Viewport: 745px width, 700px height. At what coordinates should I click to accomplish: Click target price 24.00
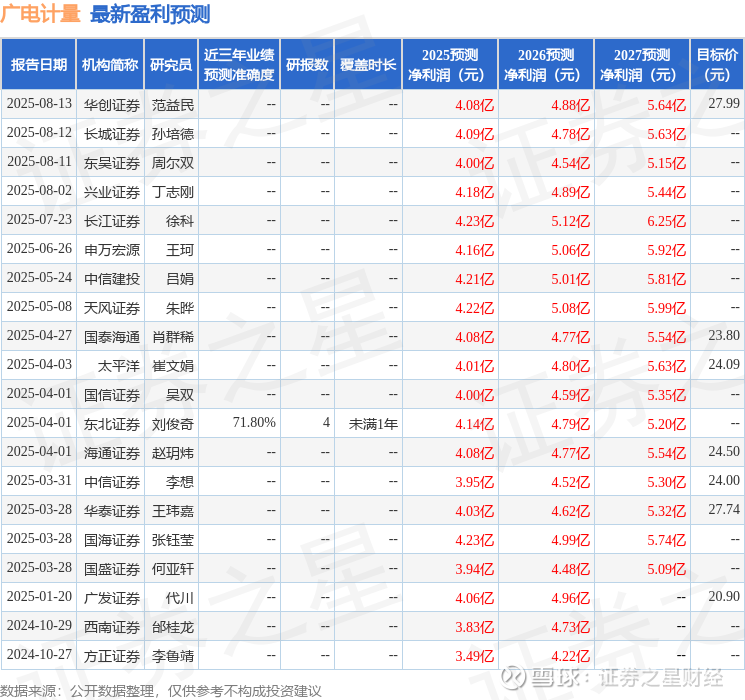[724, 480]
